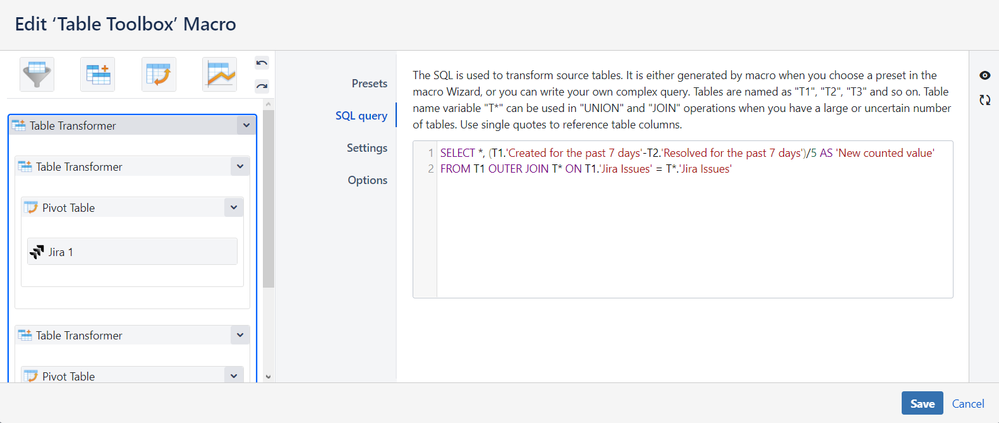Viewport: 999px width, 423px height.
Task: Click the undo arrow icon
Action: pyautogui.click(x=262, y=64)
